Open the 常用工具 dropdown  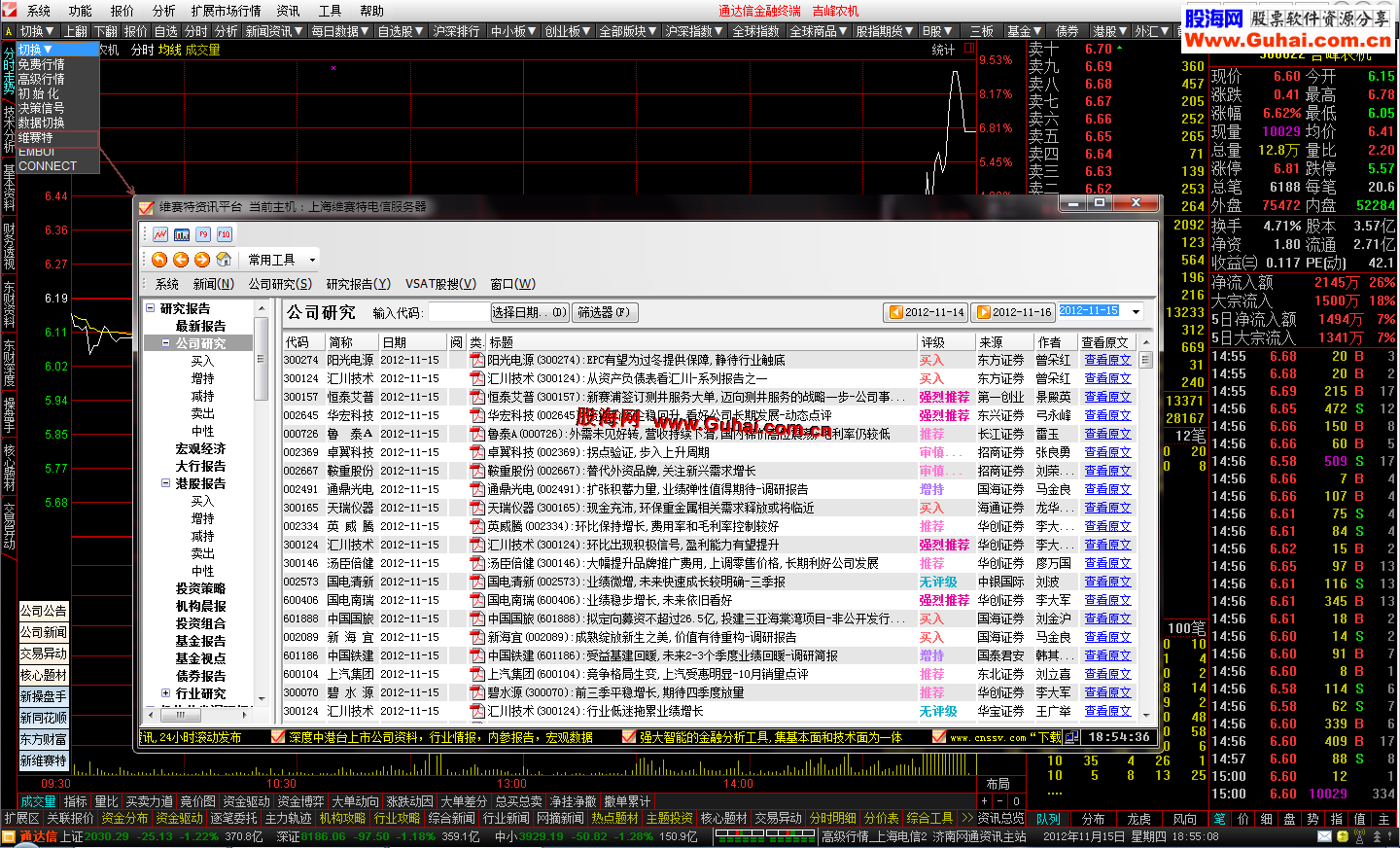click(x=282, y=260)
